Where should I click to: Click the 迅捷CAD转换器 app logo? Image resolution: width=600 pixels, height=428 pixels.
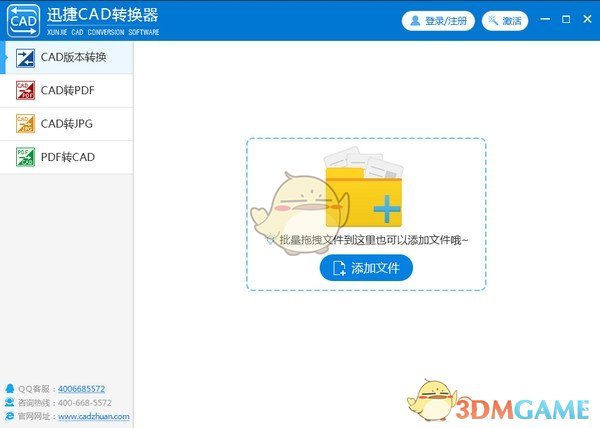pos(23,21)
